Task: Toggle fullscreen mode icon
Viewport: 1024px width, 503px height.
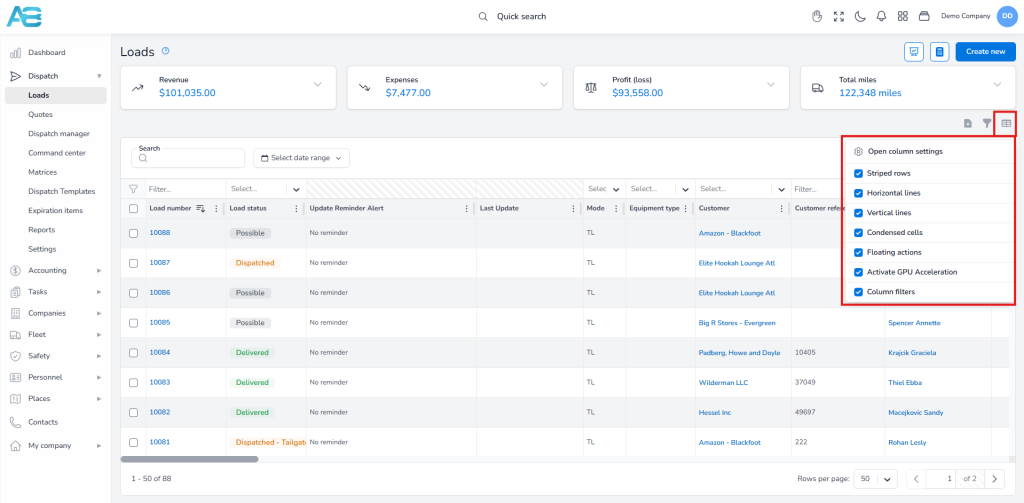Action: click(839, 16)
